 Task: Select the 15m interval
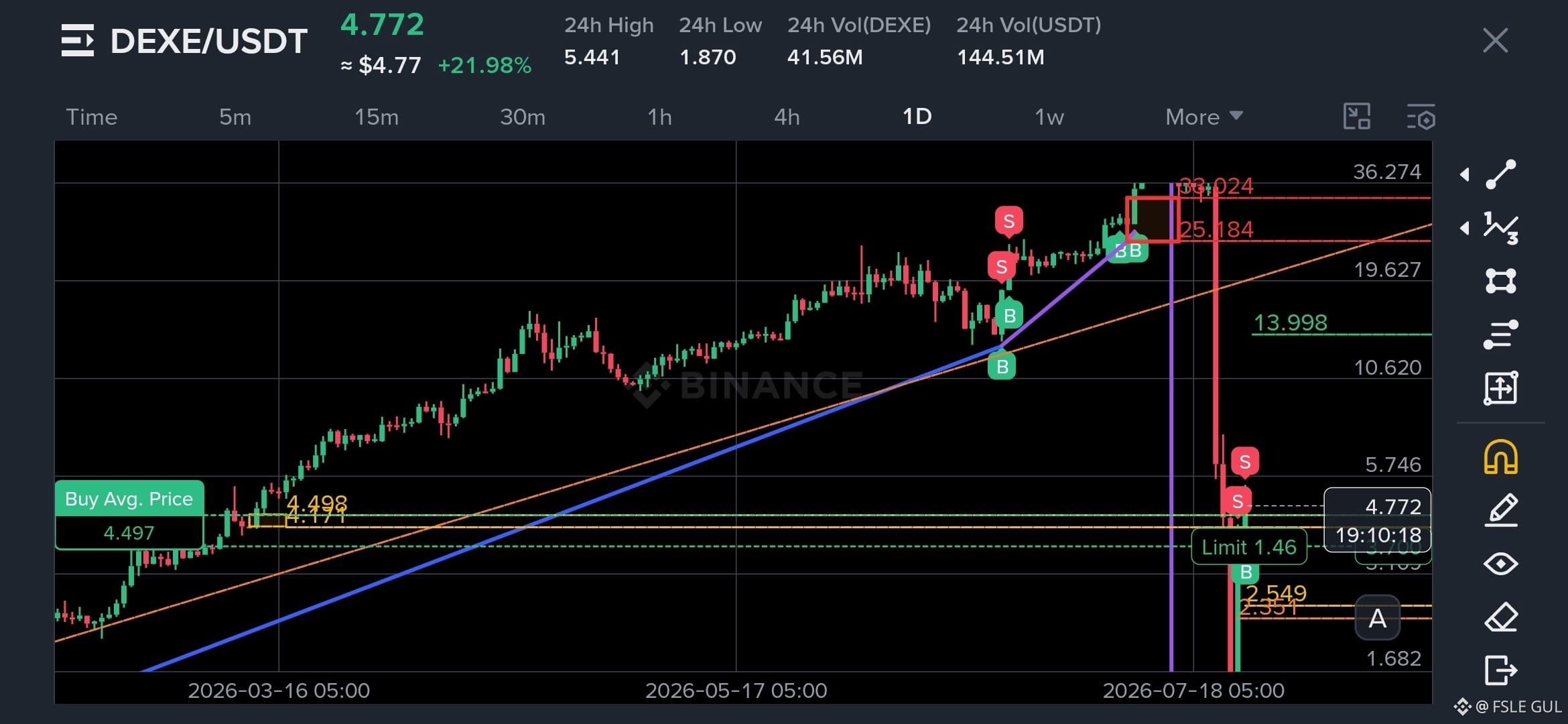[x=377, y=117]
